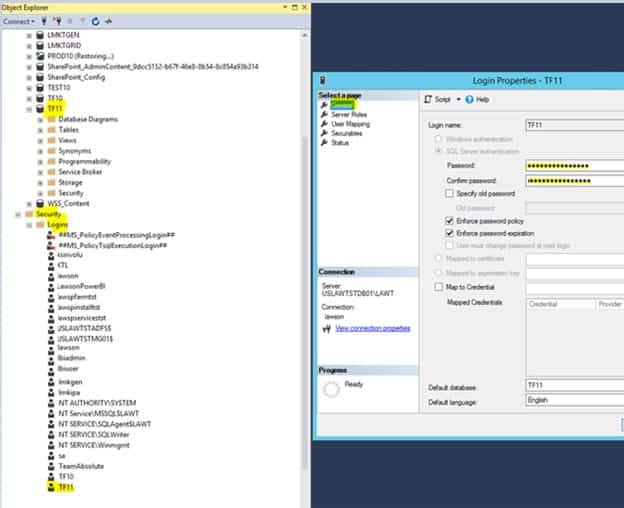
Task: Select Windows authentication radio button
Action: (438, 139)
